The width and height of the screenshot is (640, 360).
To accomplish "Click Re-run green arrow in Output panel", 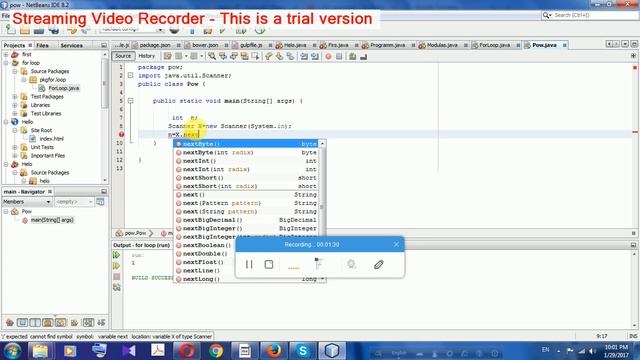I will point(116,255).
